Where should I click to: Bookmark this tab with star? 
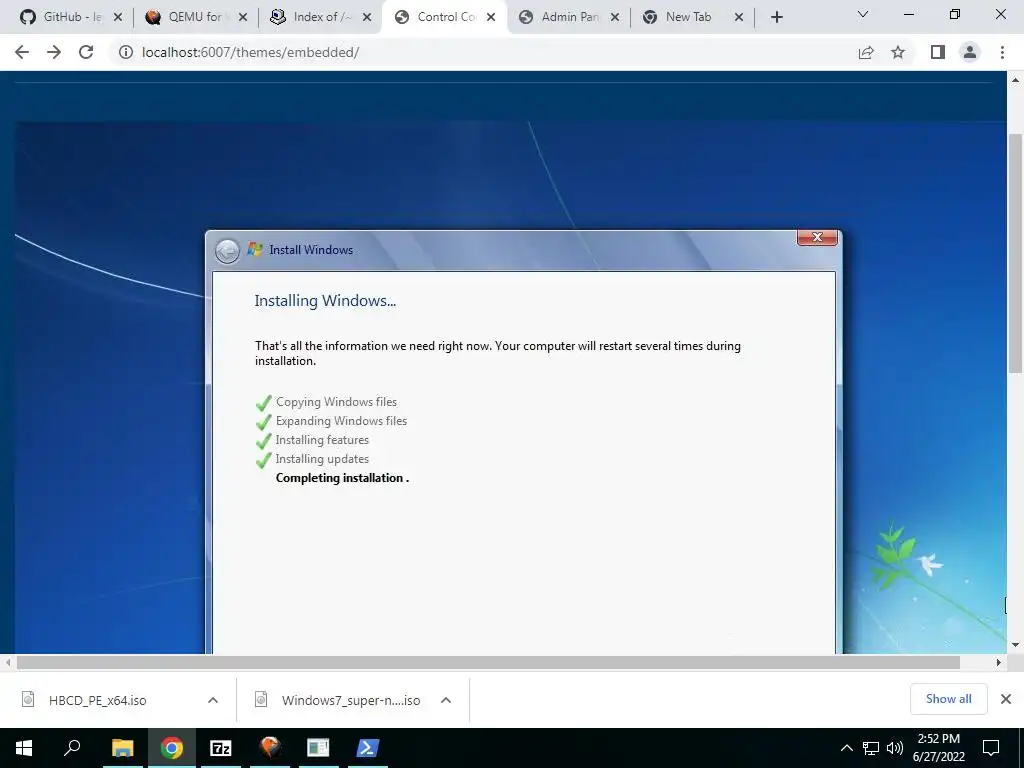898,52
